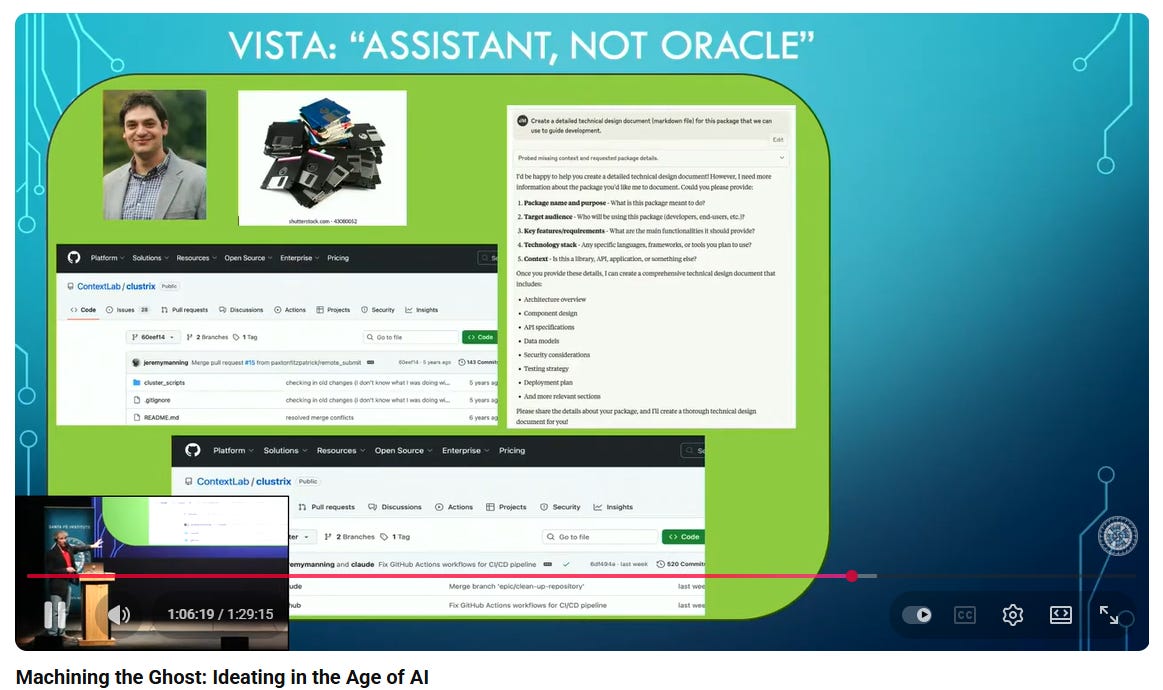This screenshot has width=1163, height=690.
Task: Mute the video with the speaker icon
Action: (119, 614)
